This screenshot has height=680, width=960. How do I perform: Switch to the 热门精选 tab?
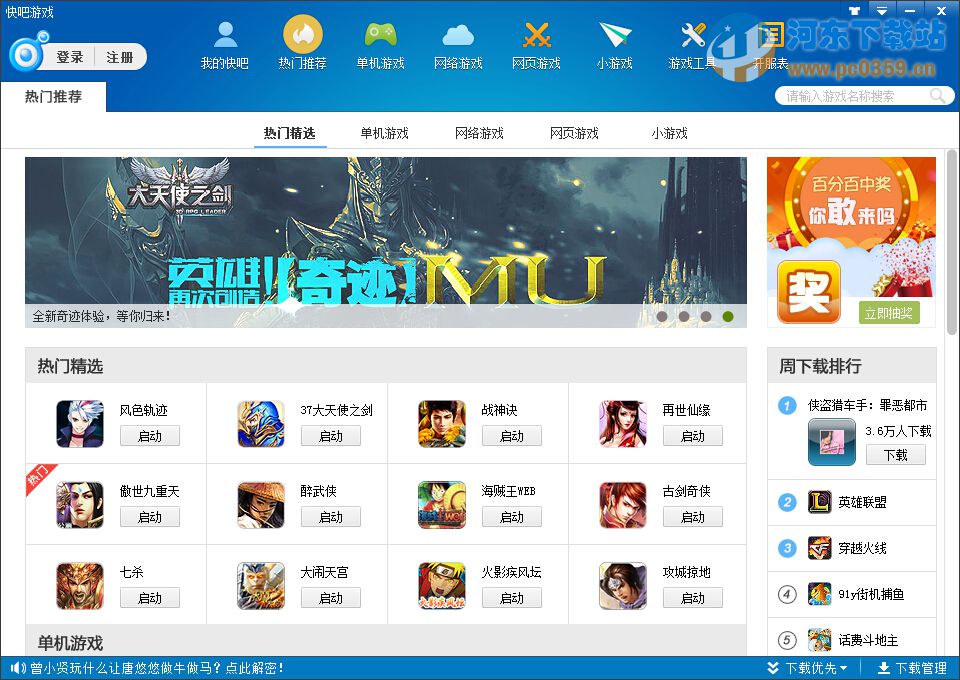tap(290, 131)
